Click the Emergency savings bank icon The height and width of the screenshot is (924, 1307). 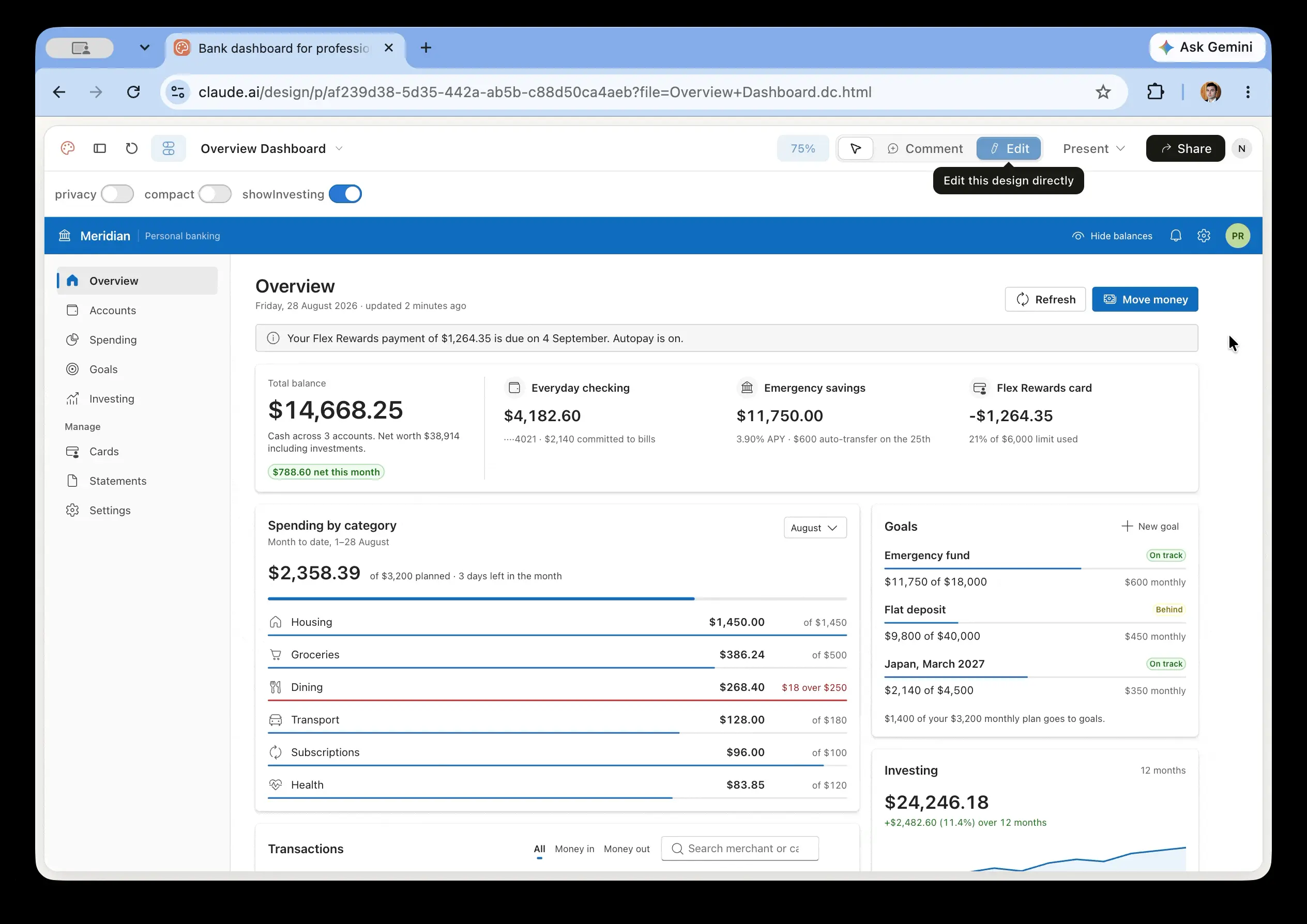tap(747, 388)
